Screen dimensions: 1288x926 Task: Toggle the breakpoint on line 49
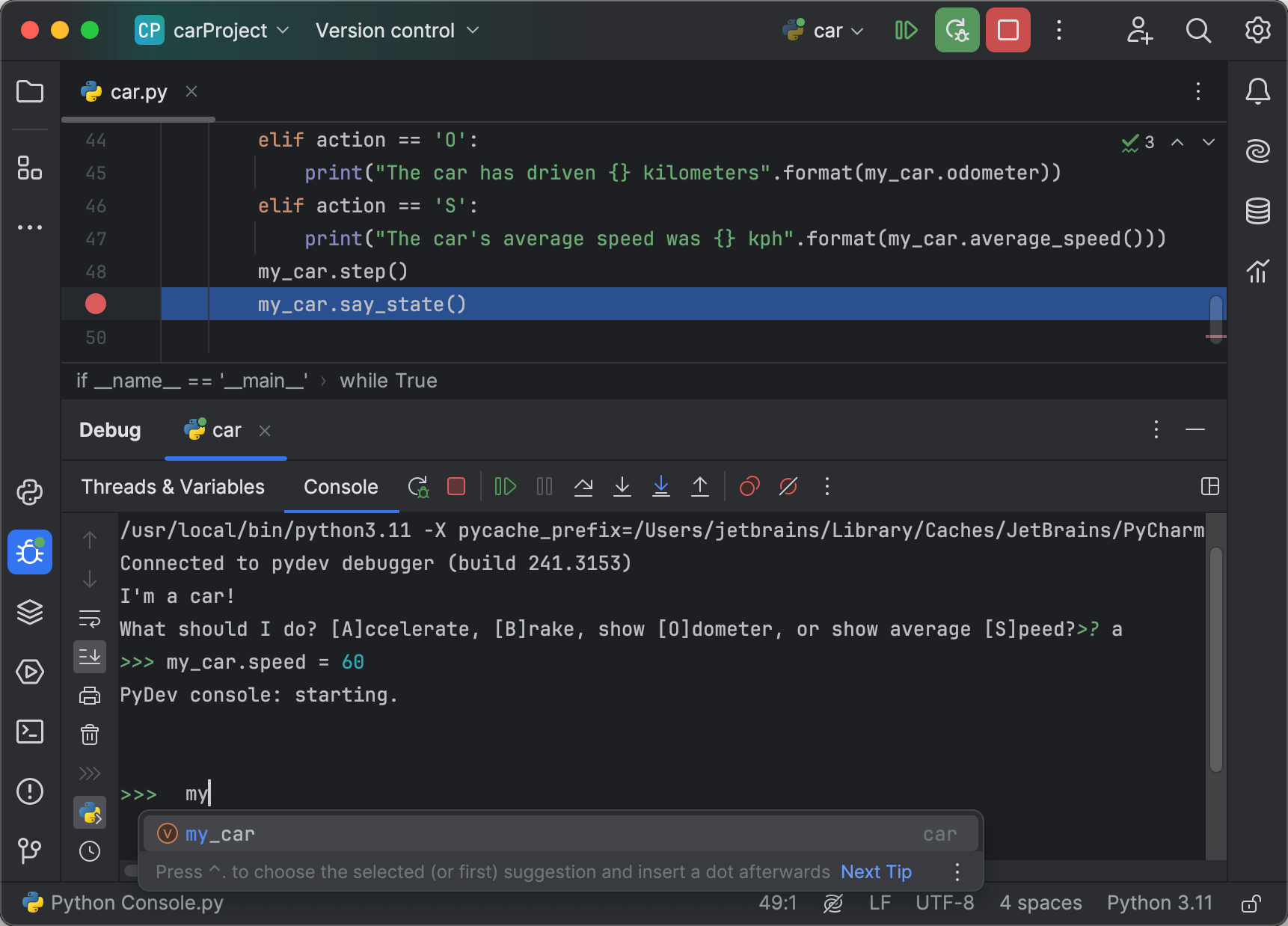tap(95, 304)
